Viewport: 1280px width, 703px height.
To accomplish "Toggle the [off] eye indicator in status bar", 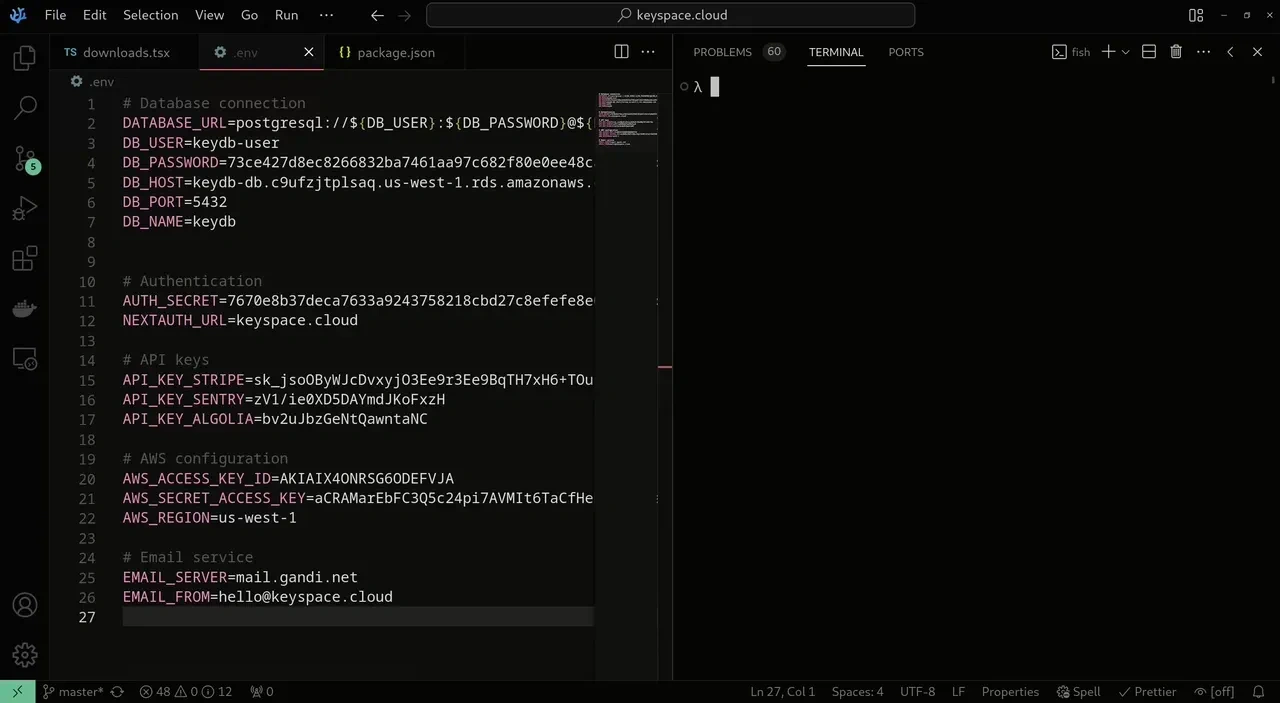I will click(1214, 692).
